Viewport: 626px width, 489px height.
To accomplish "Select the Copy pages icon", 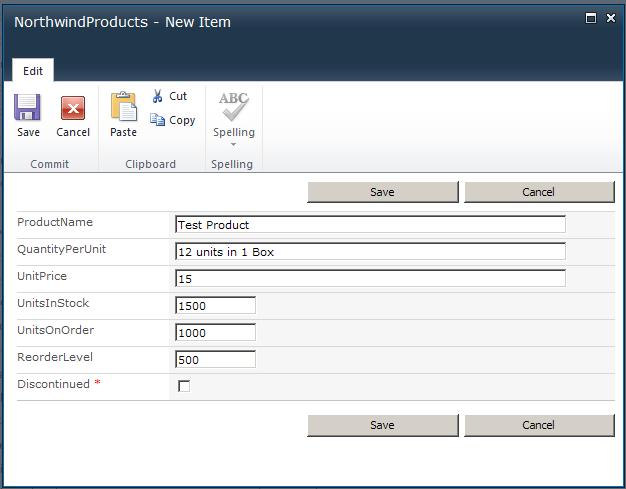I will pyautogui.click(x=157, y=119).
